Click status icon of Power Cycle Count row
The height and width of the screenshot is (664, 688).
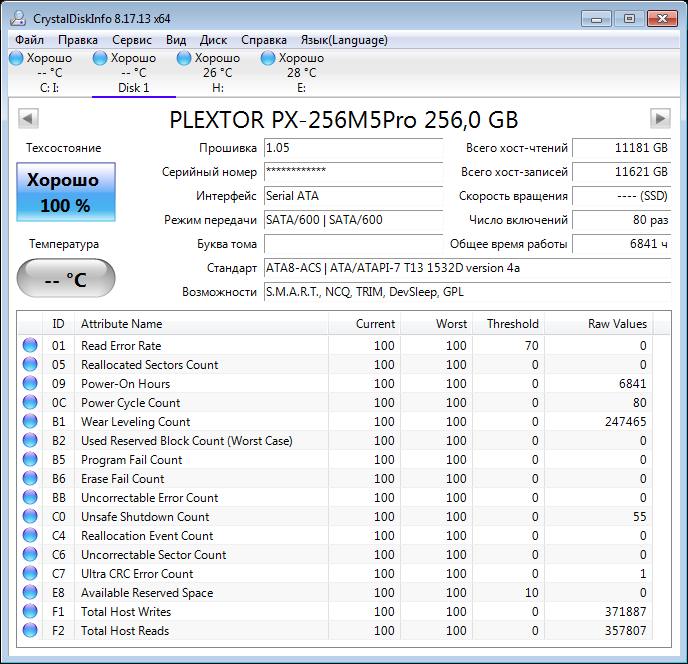tap(30, 402)
